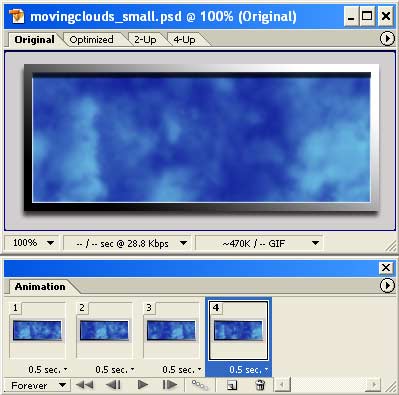399x395 pixels.
Task: Click the left arrow of frames scrollbar
Action: (282, 385)
